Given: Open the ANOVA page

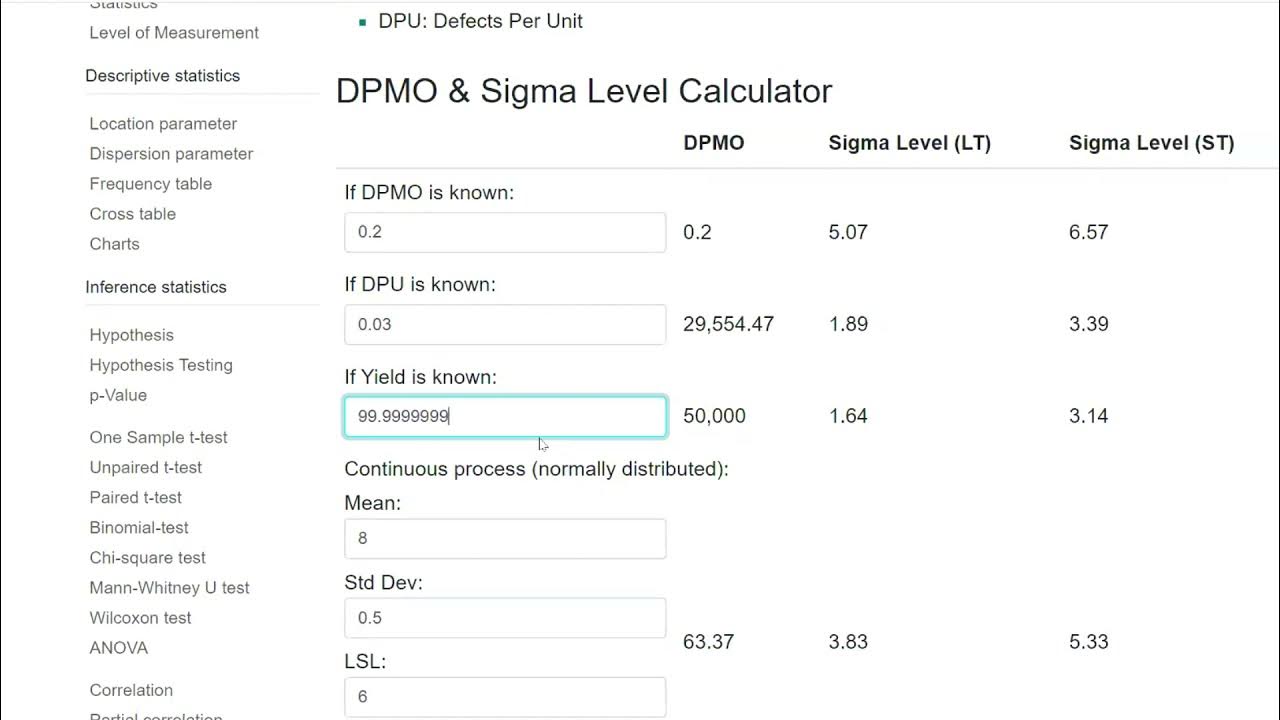Looking at the screenshot, I should [118, 648].
